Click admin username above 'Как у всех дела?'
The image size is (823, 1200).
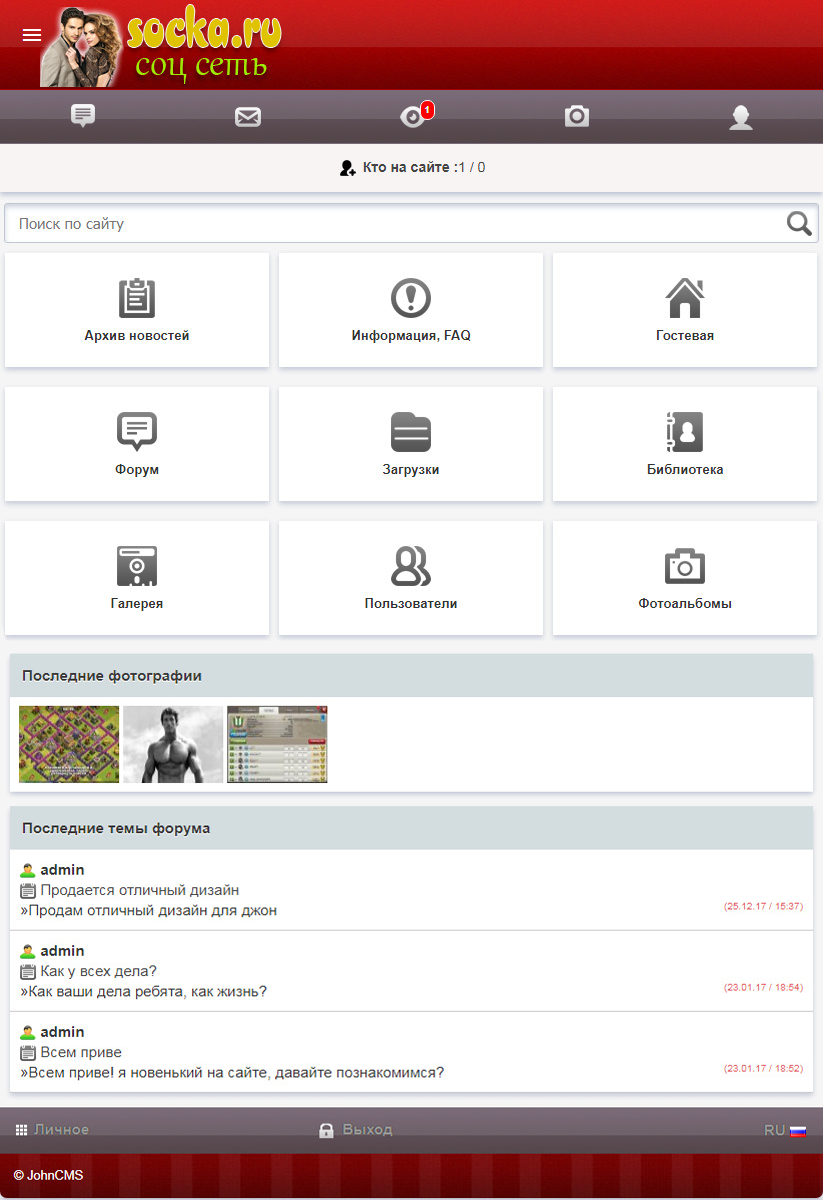pyautogui.click(x=62, y=951)
